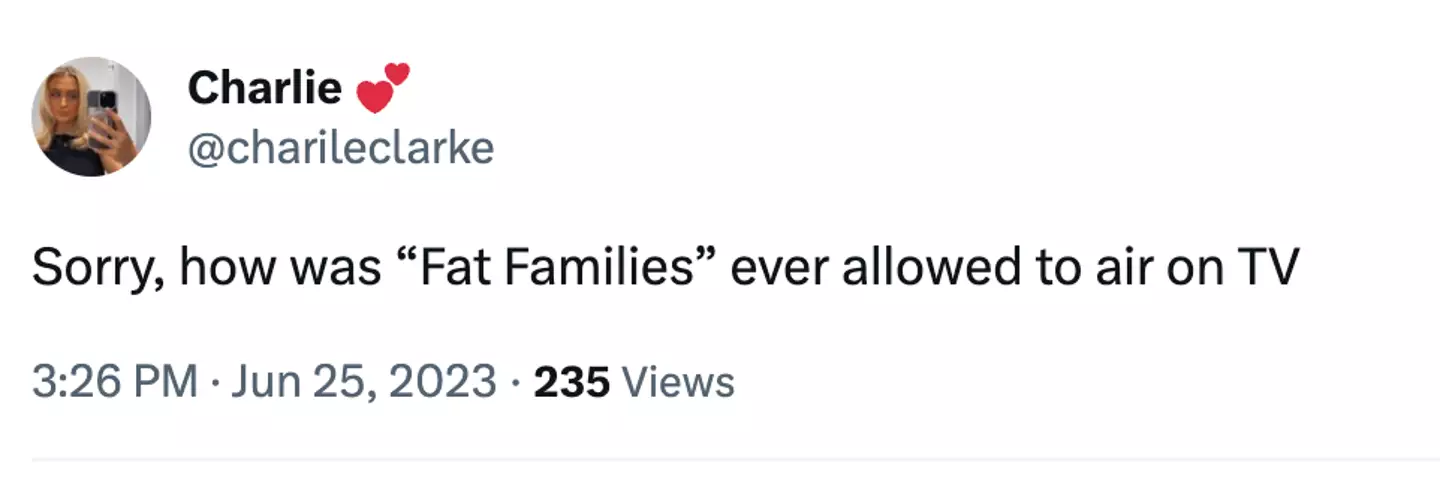Open Charlie's profile picture
Image resolution: width=1440 pixels, height=491 pixels.
click(x=91, y=116)
